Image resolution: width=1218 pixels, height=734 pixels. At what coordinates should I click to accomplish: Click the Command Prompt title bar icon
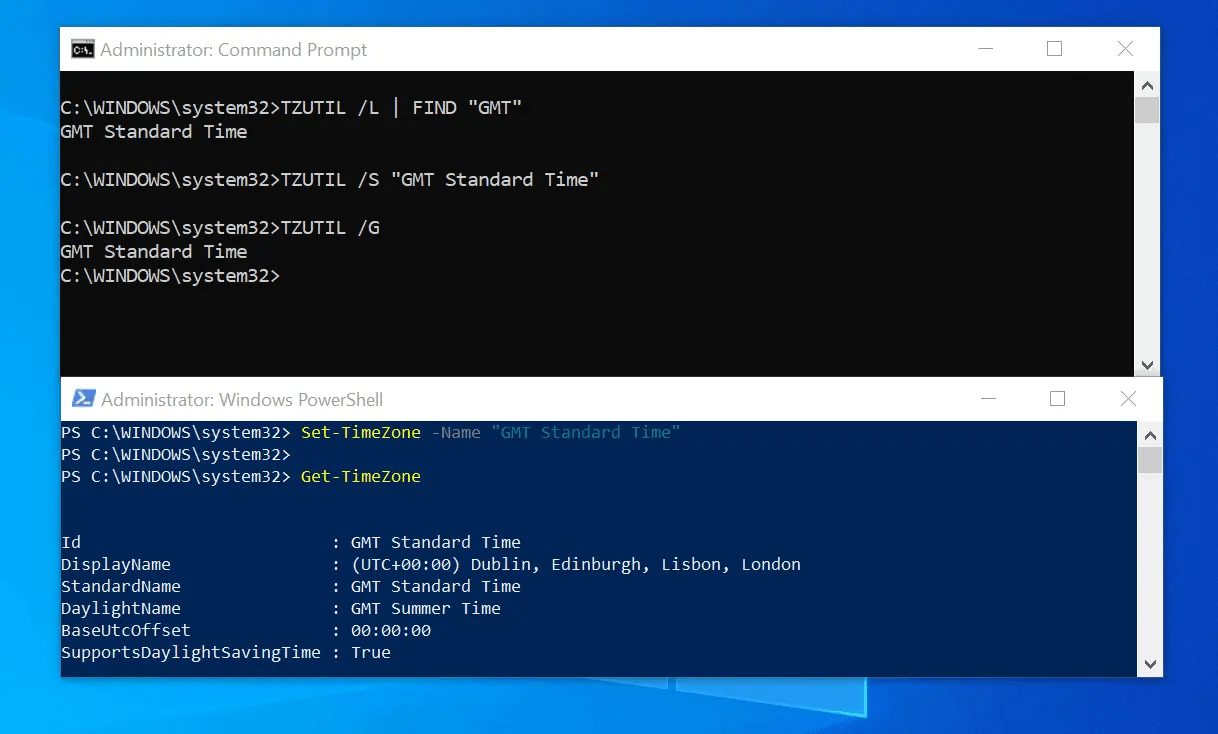click(84, 48)
